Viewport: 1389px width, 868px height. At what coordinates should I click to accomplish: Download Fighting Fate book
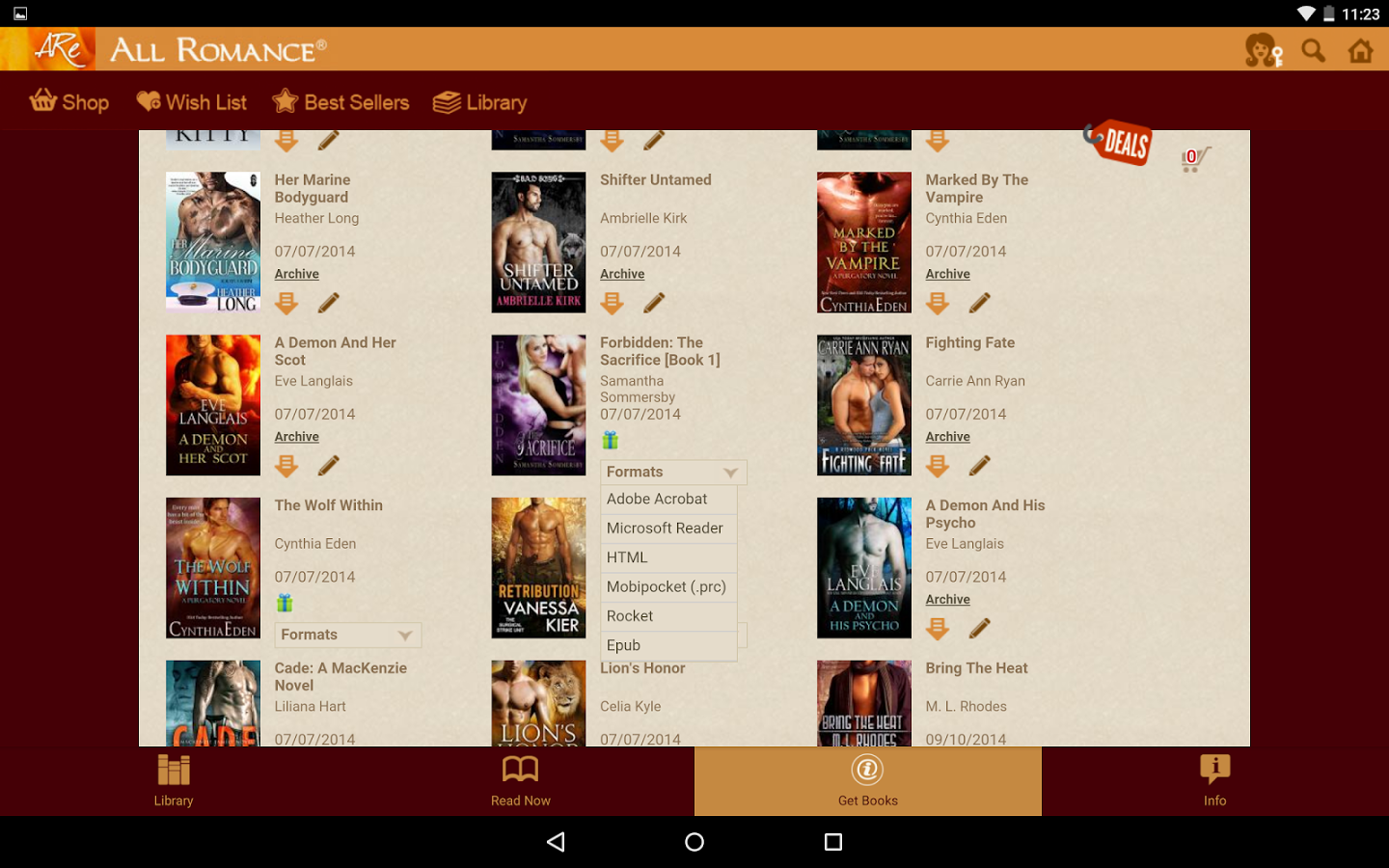click(x=938, y=466)
